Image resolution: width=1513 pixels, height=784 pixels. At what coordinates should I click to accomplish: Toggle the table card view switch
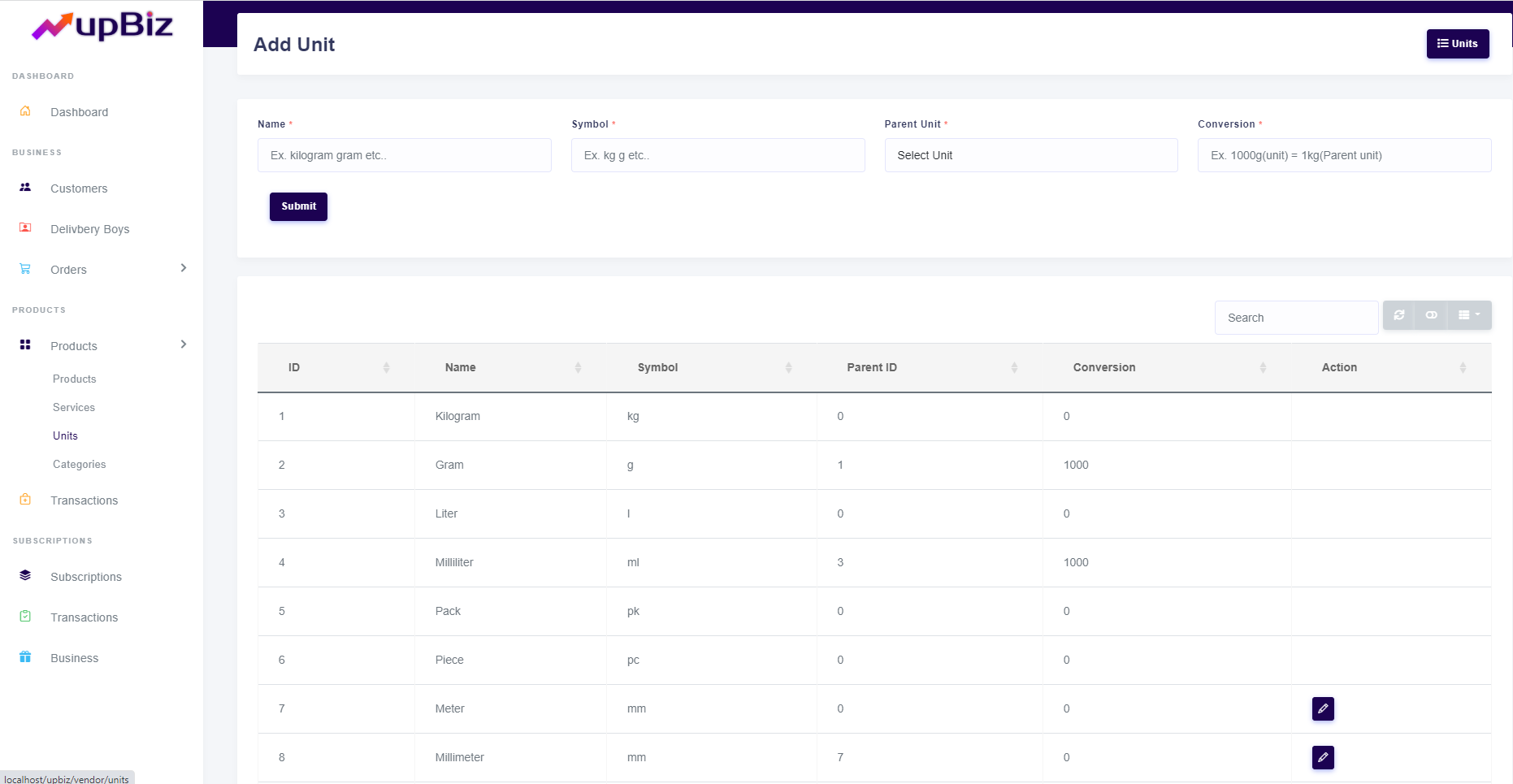click(x=1431, y=315)
